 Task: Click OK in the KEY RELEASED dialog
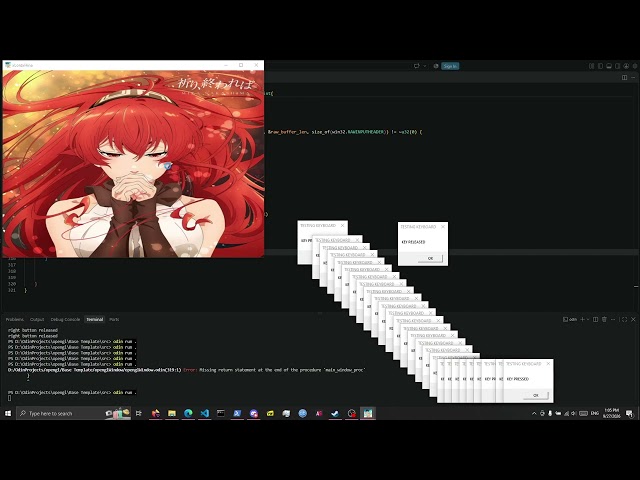(430, 258)
